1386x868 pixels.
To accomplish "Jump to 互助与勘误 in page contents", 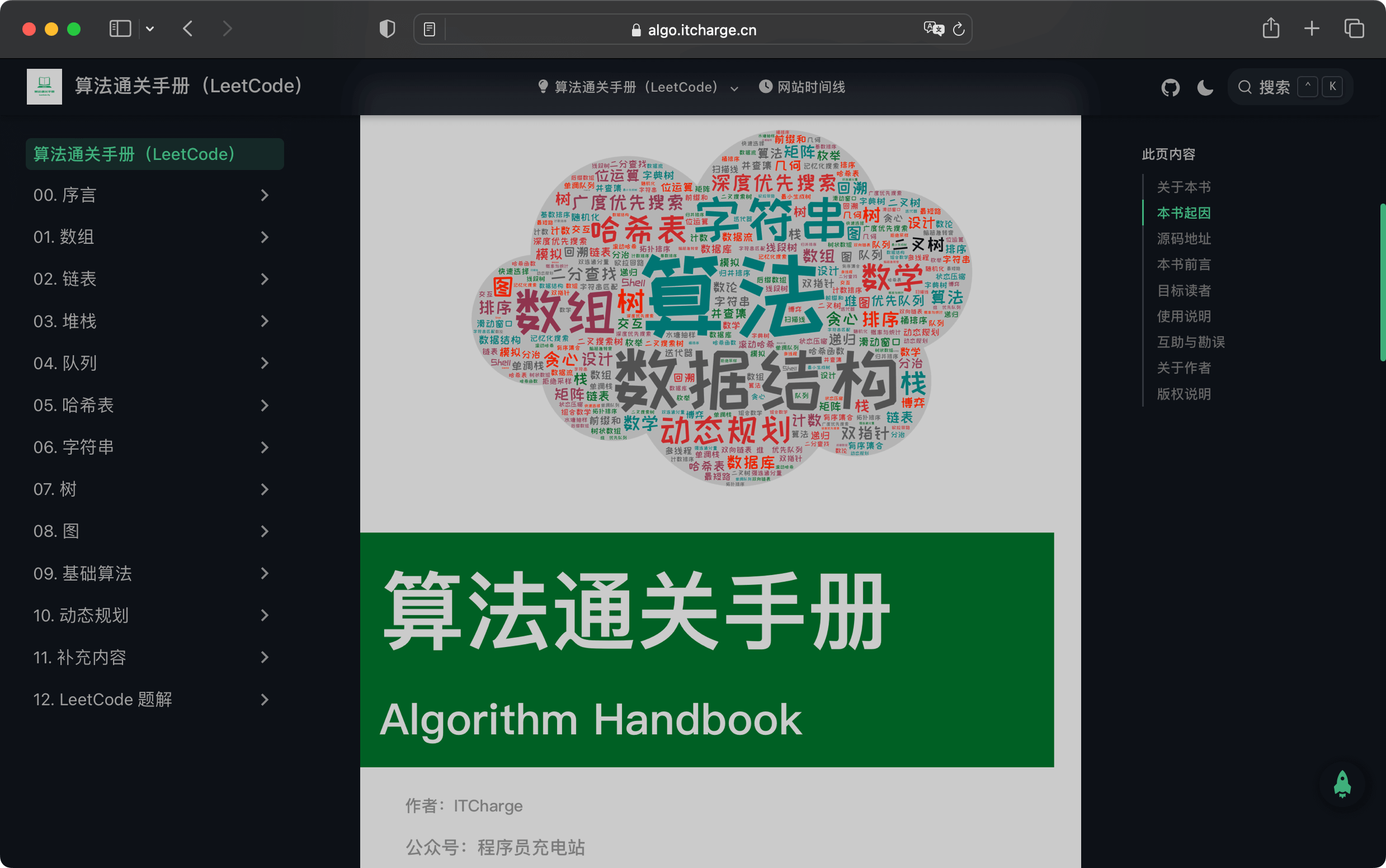I will coord(1191,342).
